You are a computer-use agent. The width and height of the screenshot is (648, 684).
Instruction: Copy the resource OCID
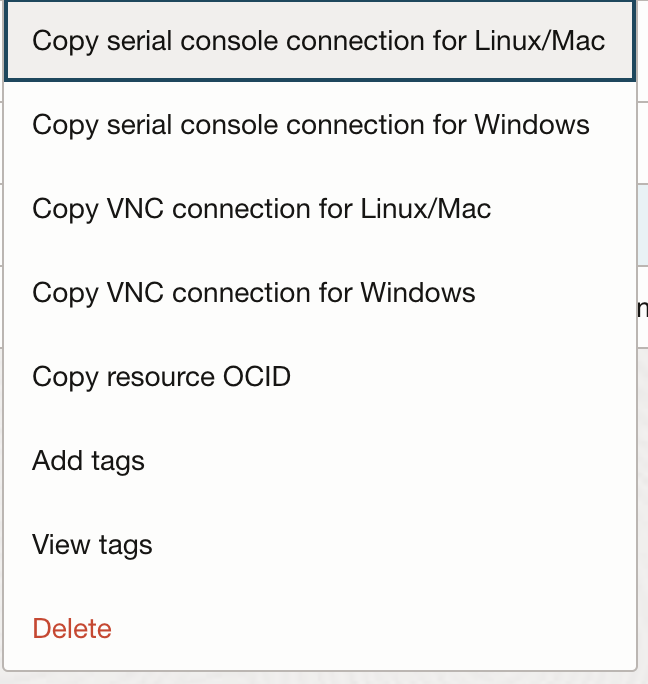click(x=162, y=377)
